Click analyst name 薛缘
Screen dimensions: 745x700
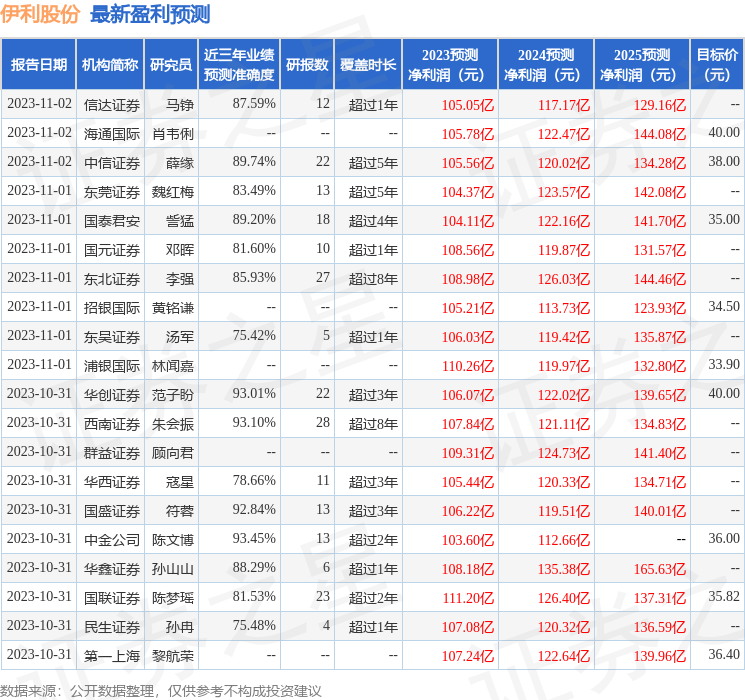180,163
